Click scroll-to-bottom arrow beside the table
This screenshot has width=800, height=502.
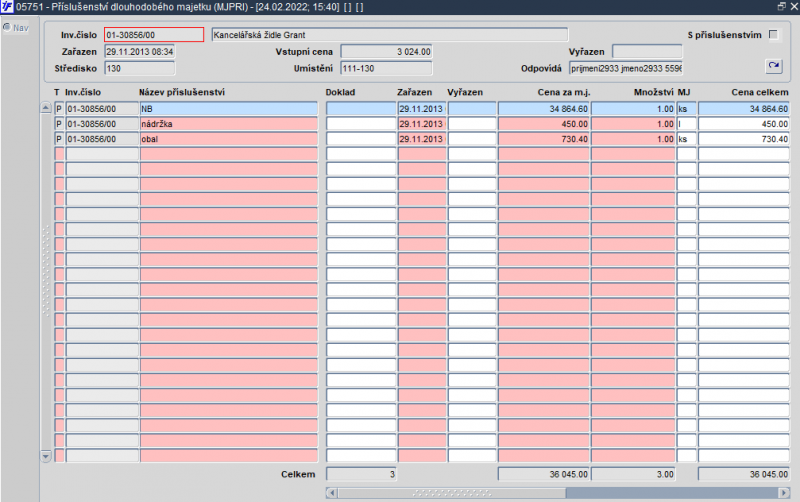click(45, 456)
